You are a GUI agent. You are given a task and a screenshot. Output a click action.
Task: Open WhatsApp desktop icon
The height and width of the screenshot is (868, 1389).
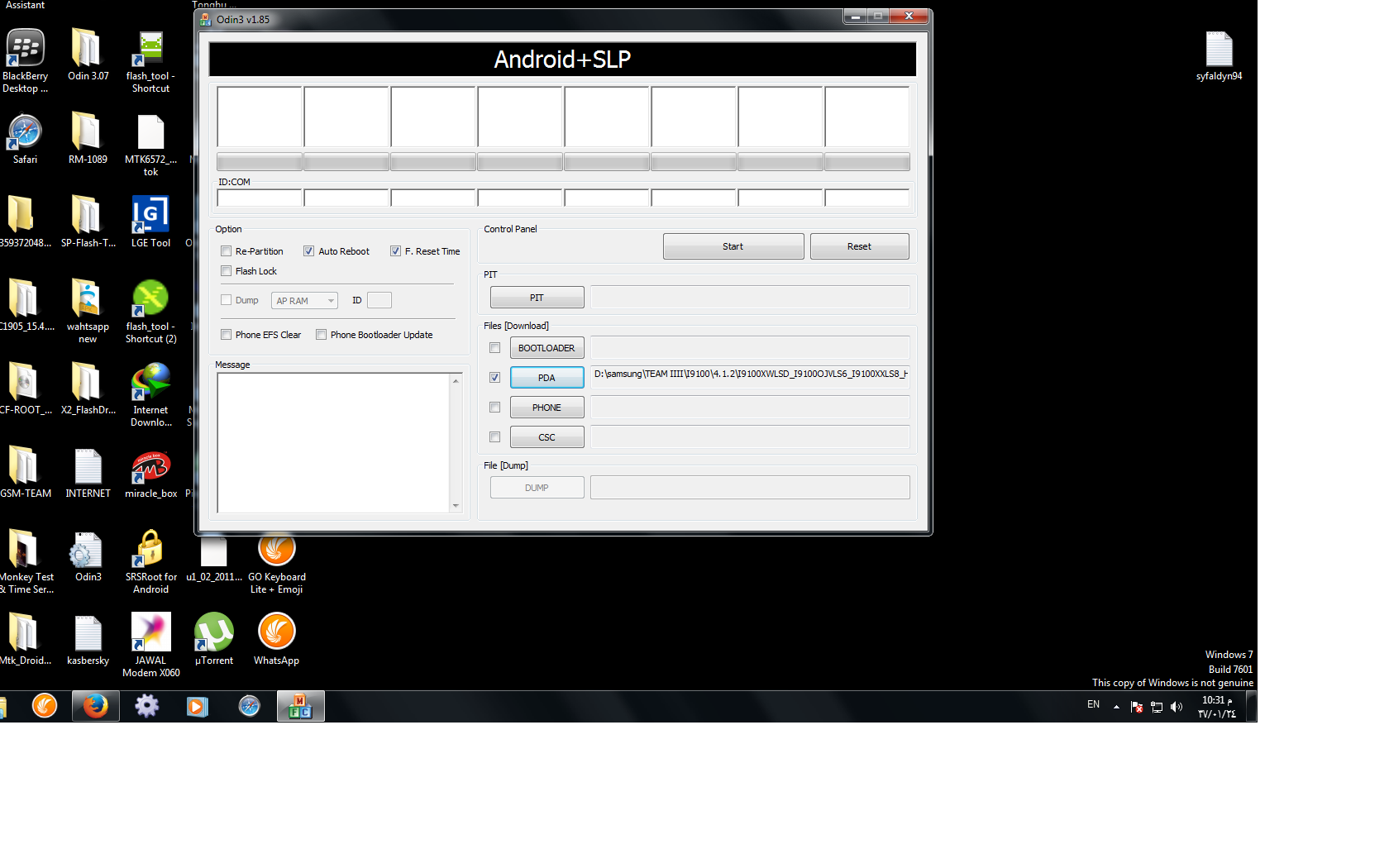tap(276, 639)
